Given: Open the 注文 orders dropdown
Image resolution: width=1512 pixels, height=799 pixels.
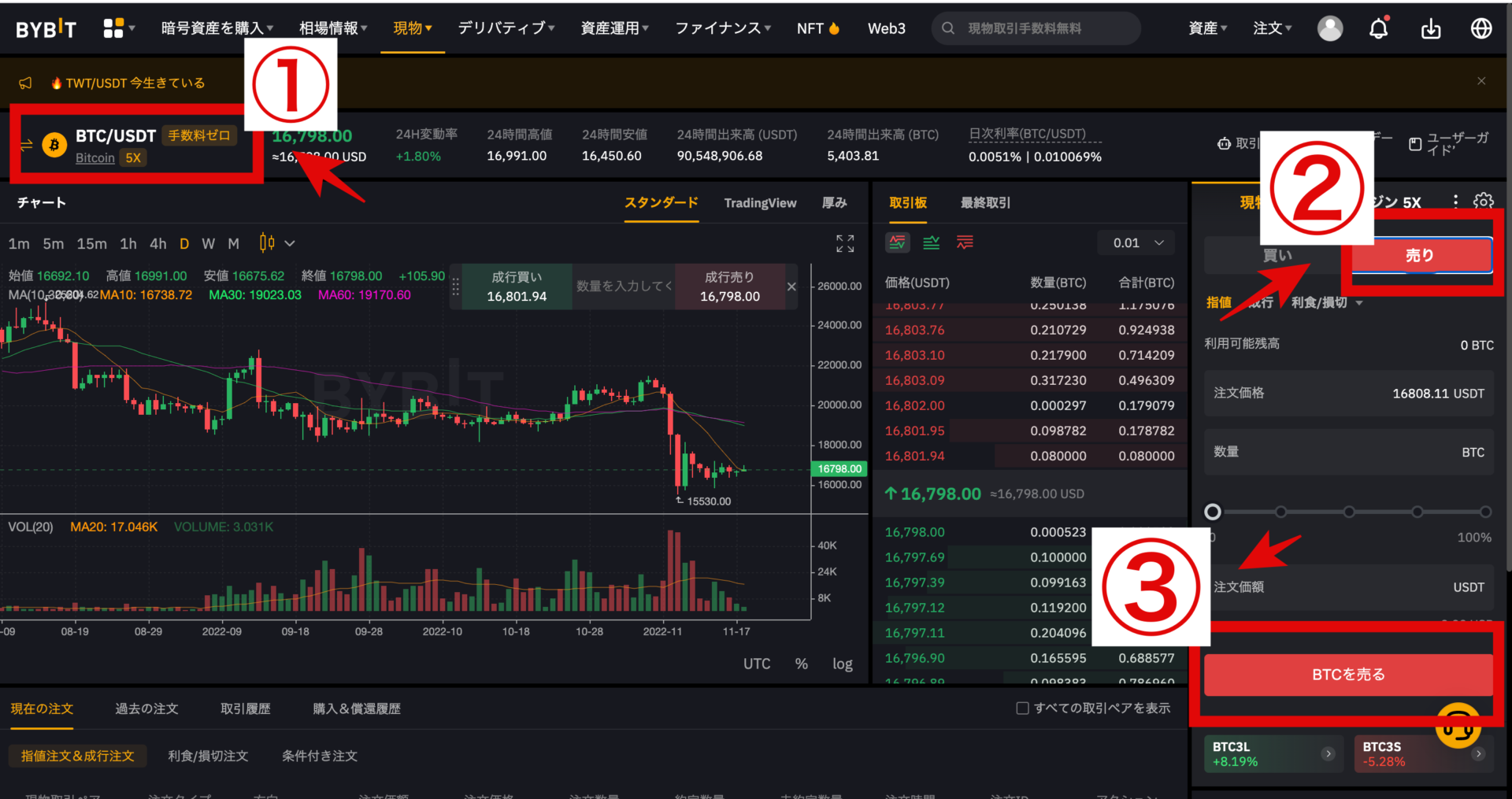Looking at the screenshot, I should pos(1273,28).
